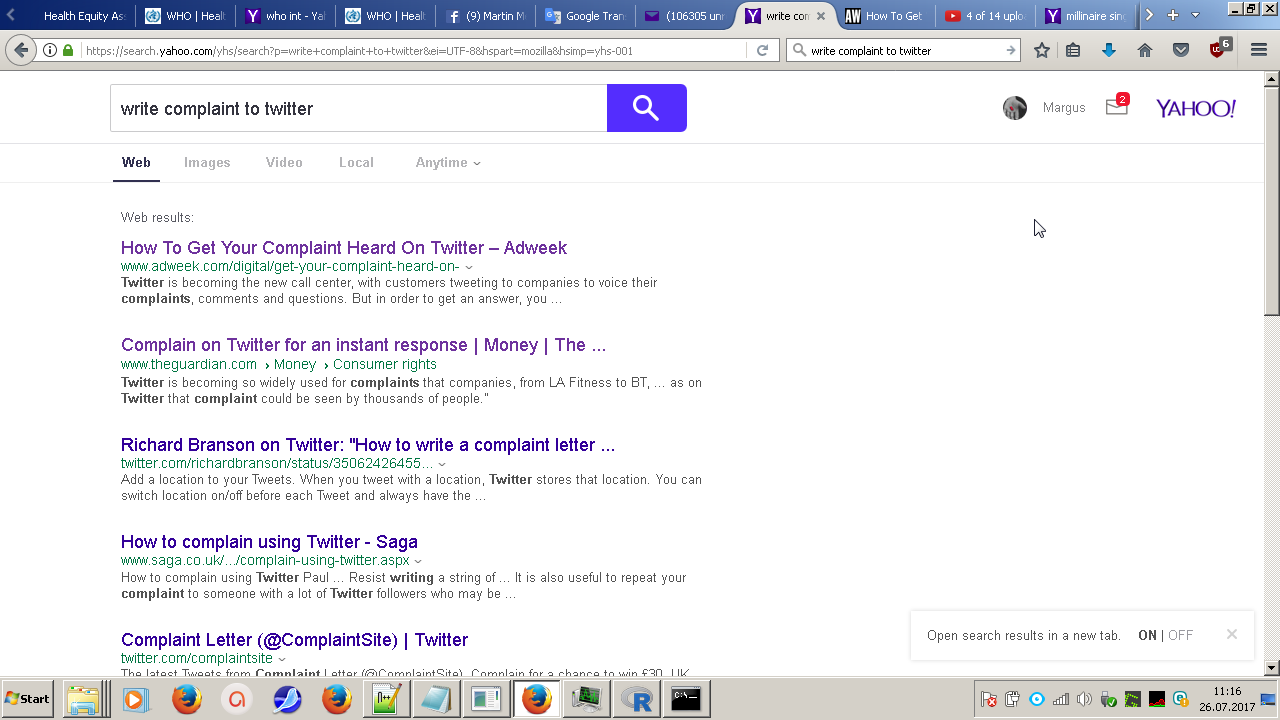
Task: Expand the Richard Branson result URL arrow
Action: click(442, 464)
